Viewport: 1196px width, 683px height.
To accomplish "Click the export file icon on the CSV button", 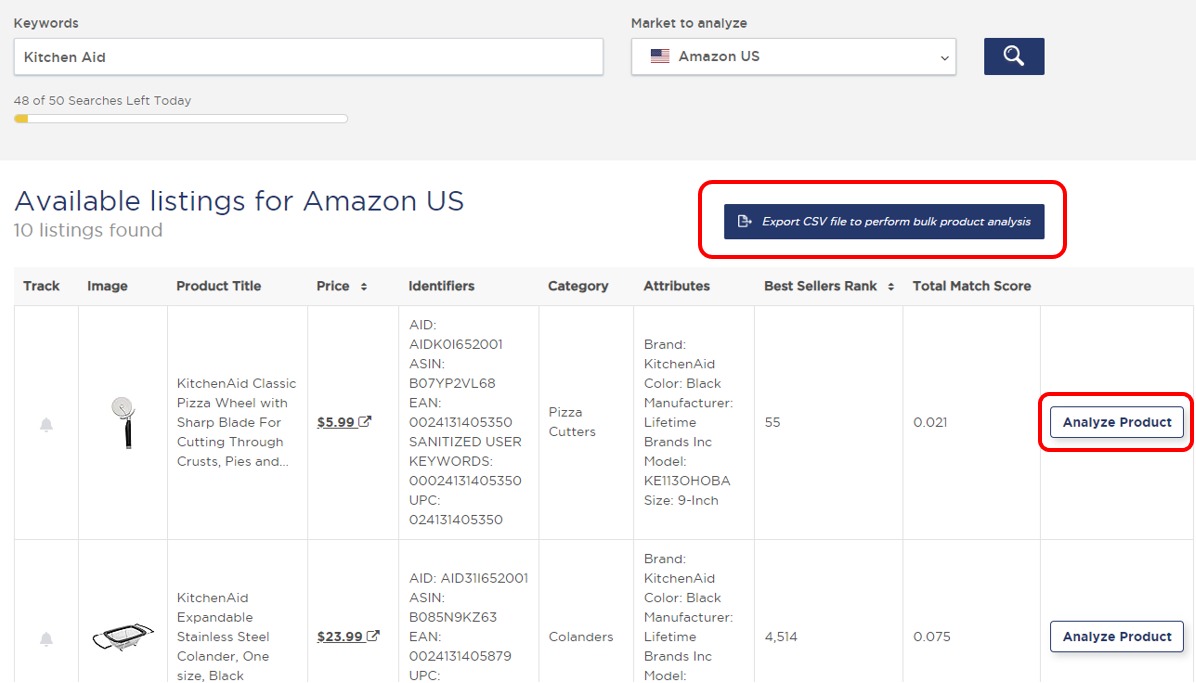I will (x=745, y=222).
